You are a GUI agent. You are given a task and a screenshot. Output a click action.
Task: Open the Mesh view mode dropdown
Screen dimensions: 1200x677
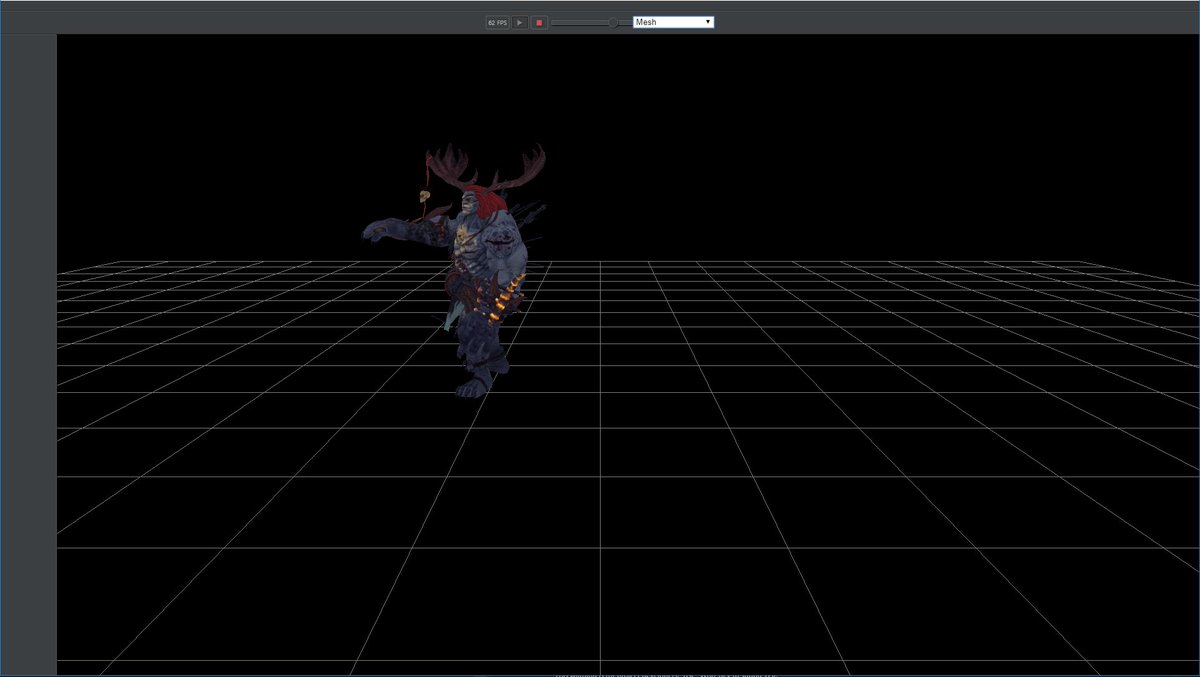tap(673, 22)
